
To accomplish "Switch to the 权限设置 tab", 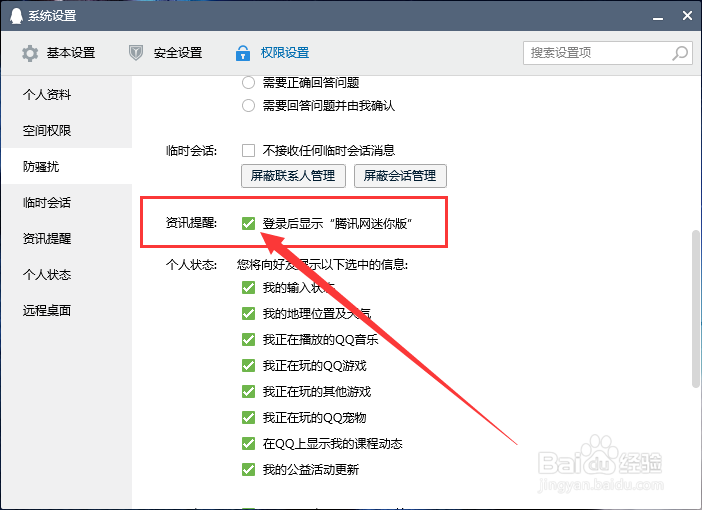I will click(272, 53).
